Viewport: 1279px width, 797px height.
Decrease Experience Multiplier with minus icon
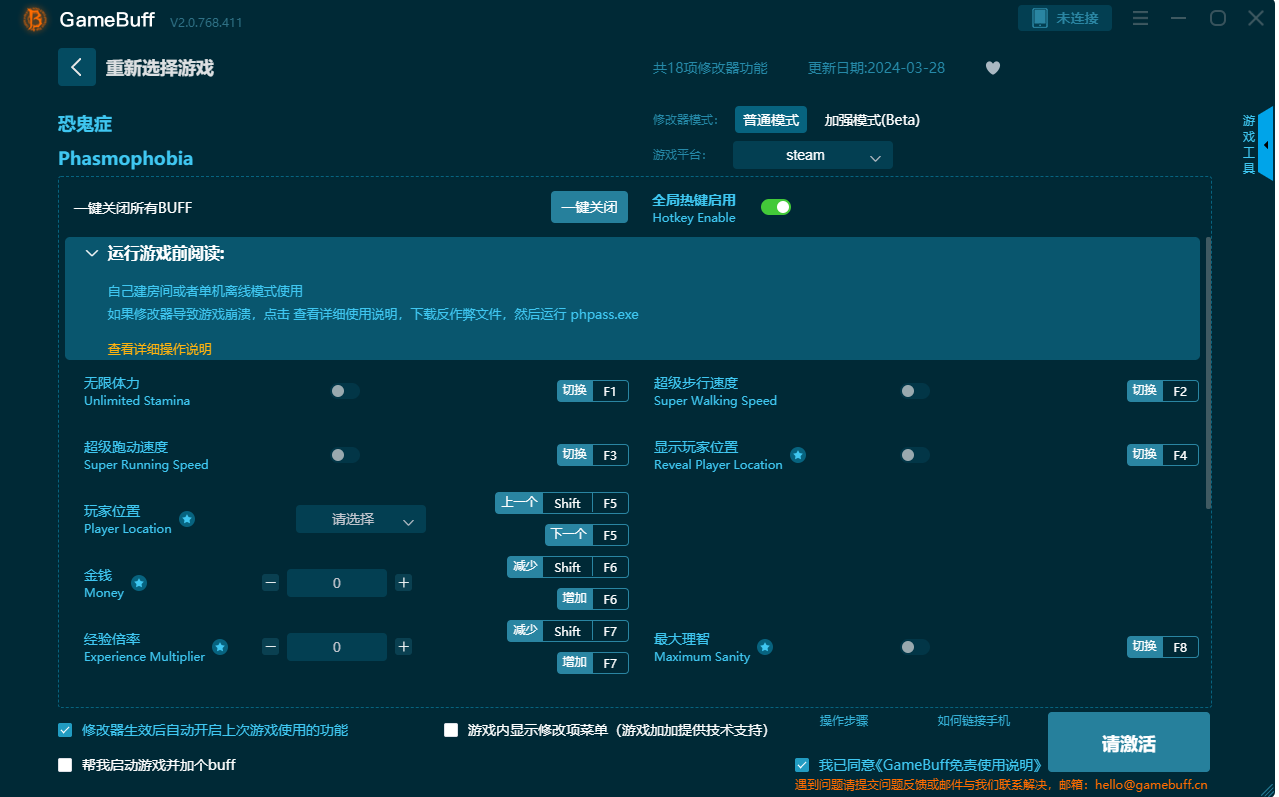270,647
